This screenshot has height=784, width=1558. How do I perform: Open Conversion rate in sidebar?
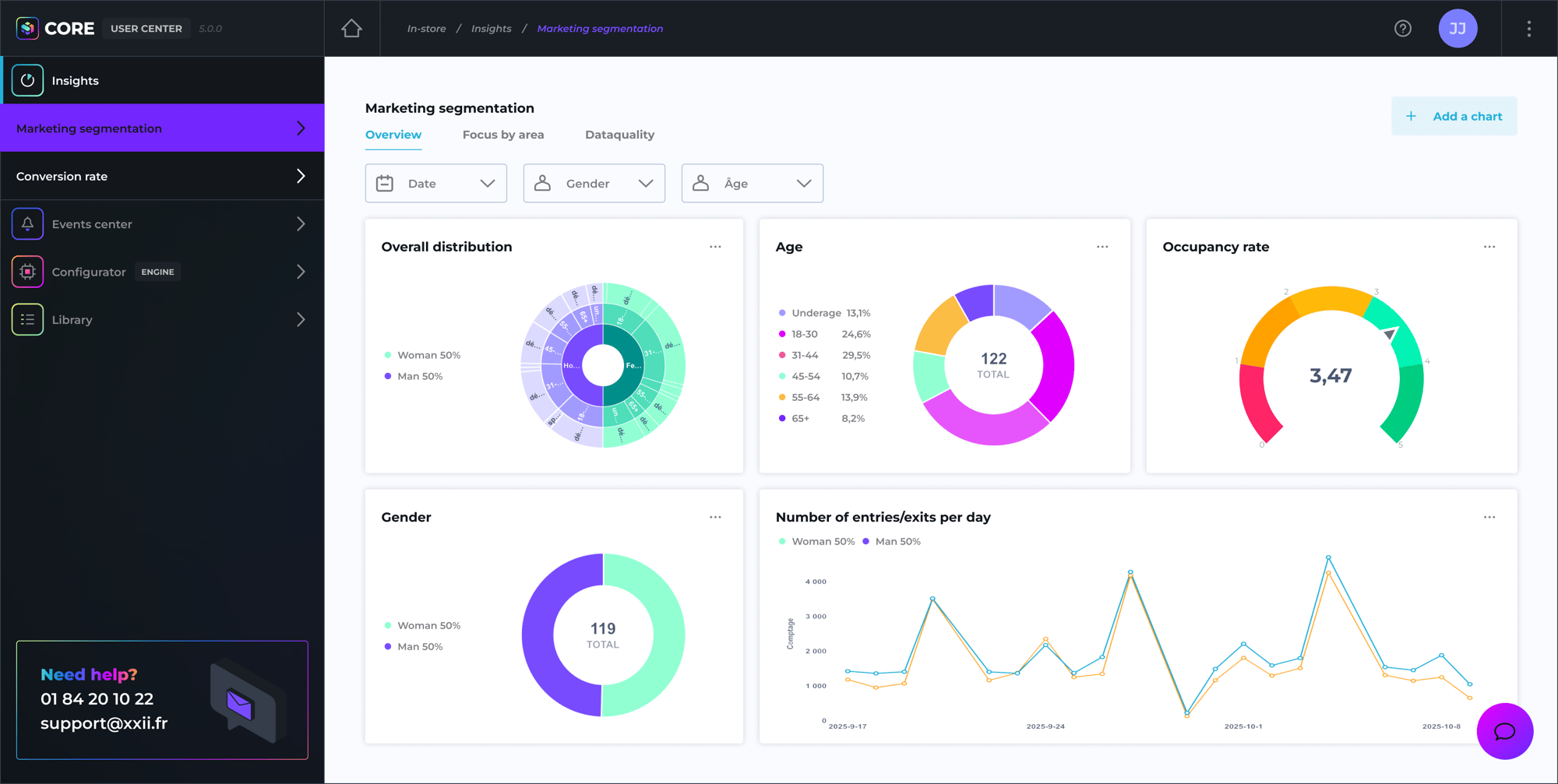point(162,177)
